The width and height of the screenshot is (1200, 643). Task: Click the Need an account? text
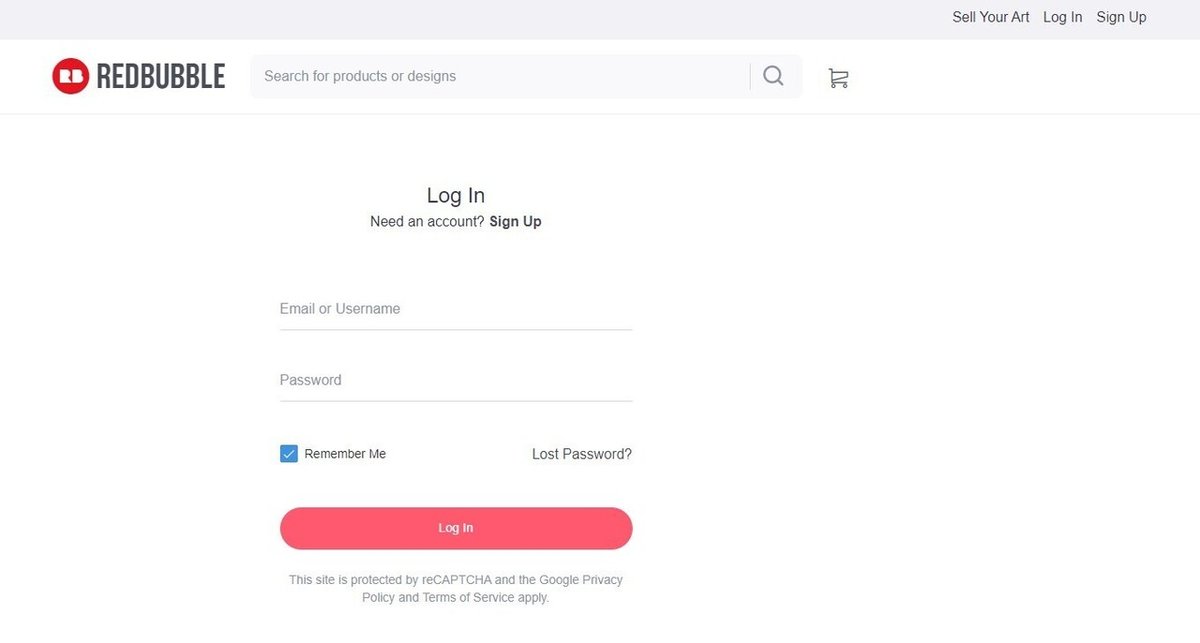click(x=427, y=221)
